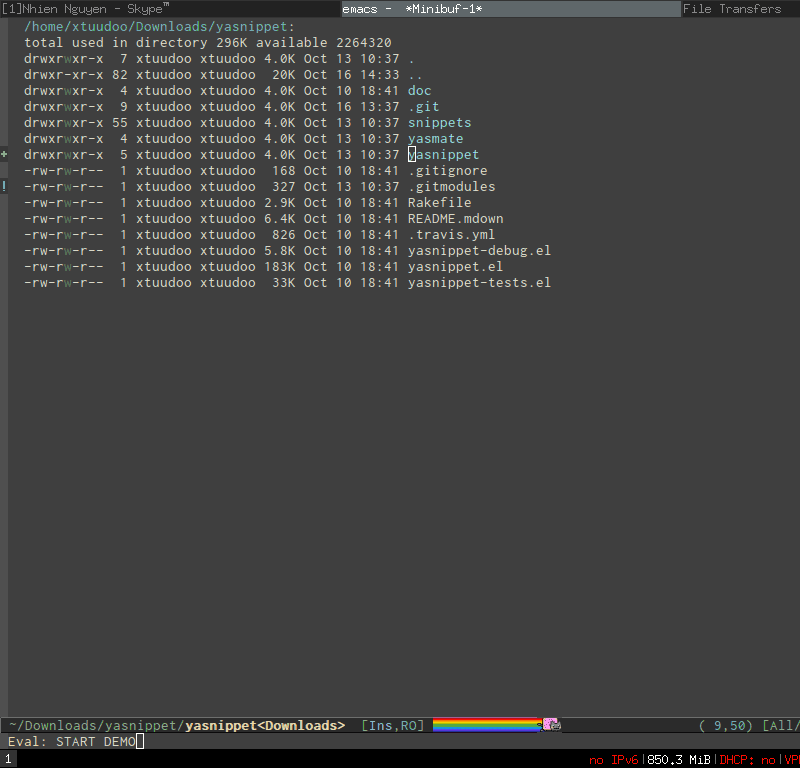Screen dimensions: 800x768
Task: Click the Nyan Cat icon in mode line
Action: (x=551, y=725)
